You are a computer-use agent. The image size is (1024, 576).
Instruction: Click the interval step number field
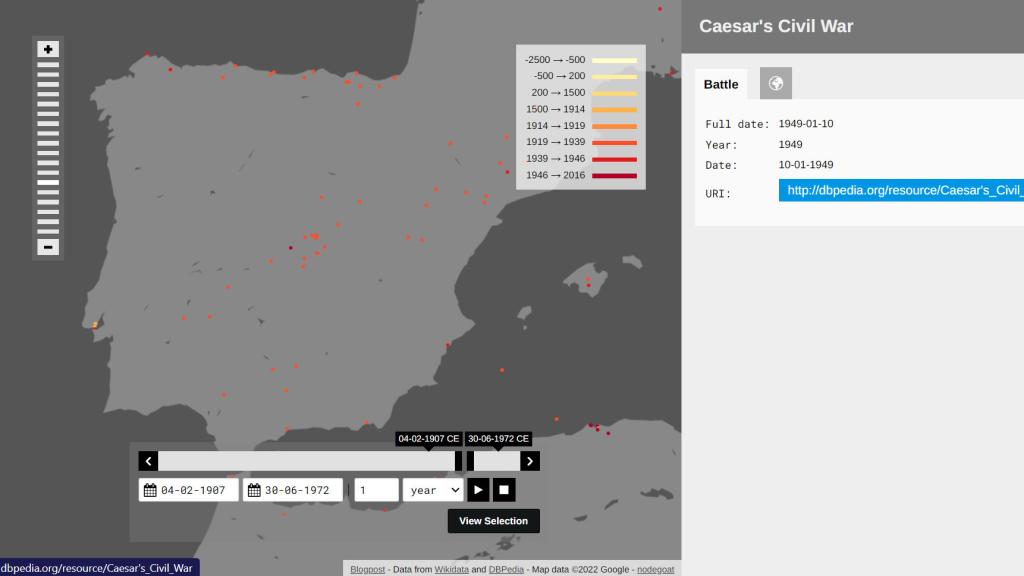tap(376, 490)
